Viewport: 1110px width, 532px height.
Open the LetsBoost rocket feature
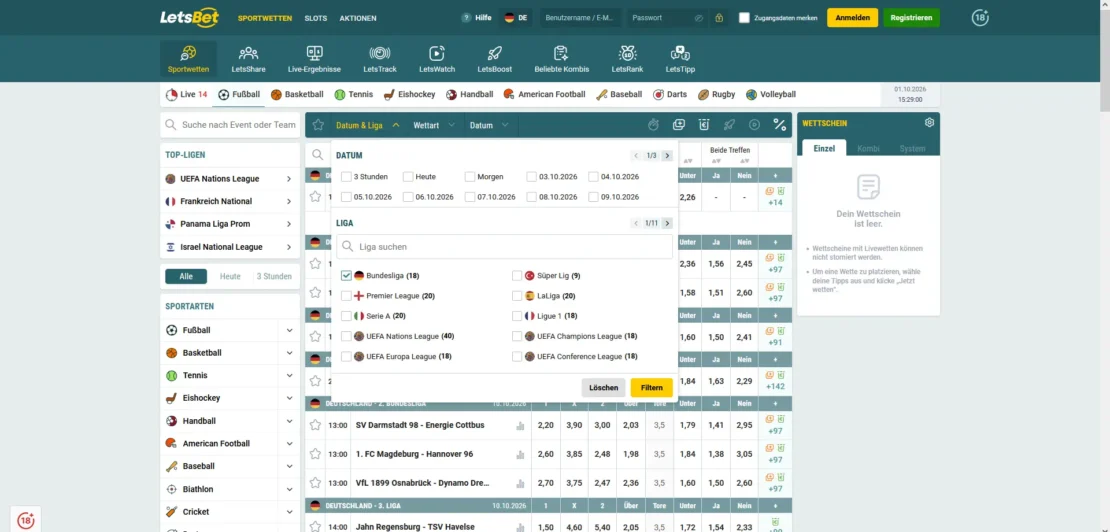pyautogui.click(x=495, y=59)
